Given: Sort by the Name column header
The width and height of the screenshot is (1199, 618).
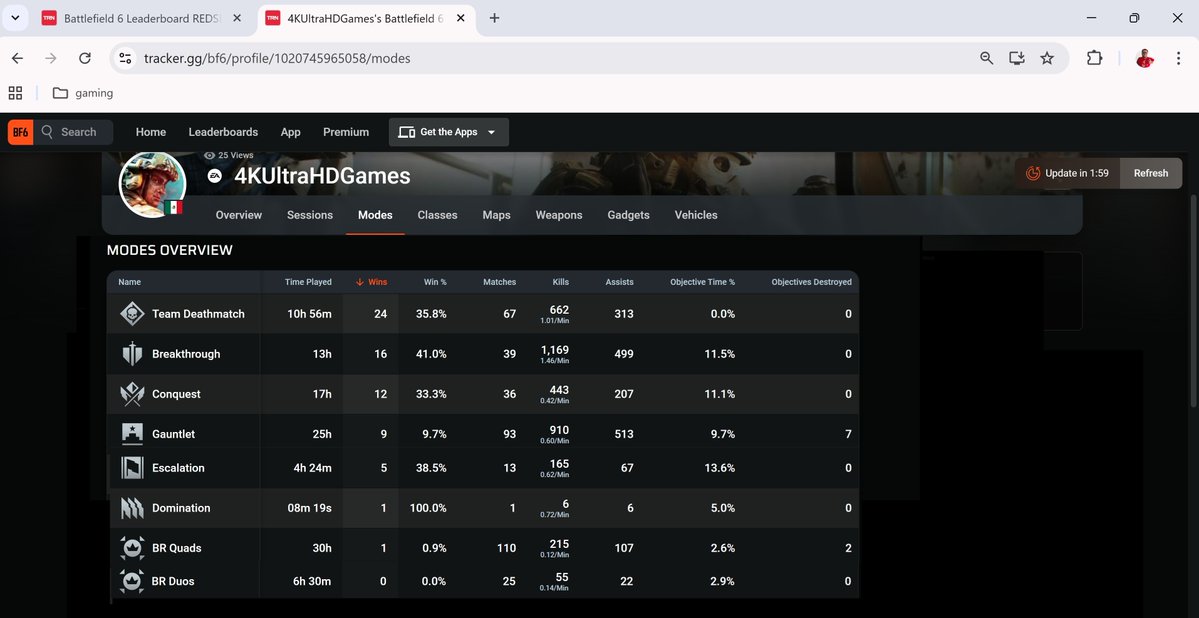Looking at the screenshot, I should pos(129,282).
